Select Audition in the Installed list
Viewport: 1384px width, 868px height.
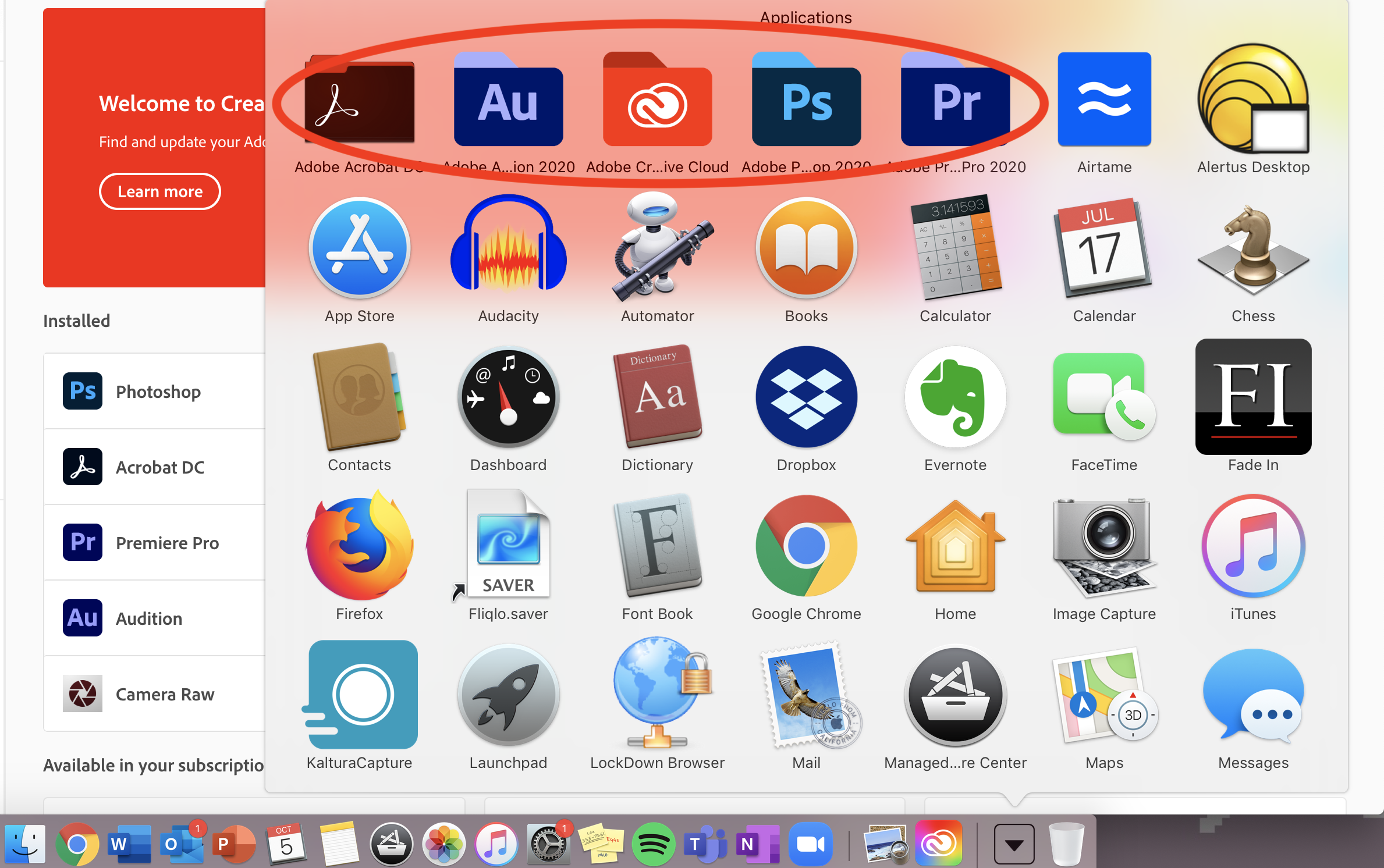click(x=148, y=618)
